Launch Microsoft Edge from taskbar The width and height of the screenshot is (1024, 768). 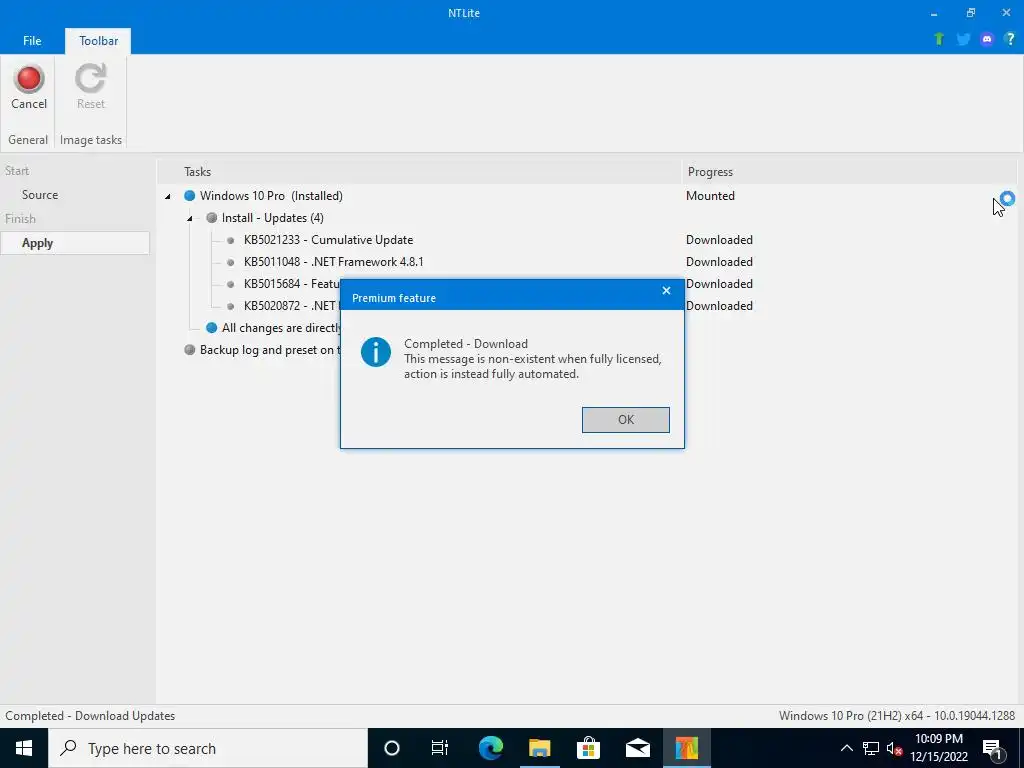coord(490,748)
